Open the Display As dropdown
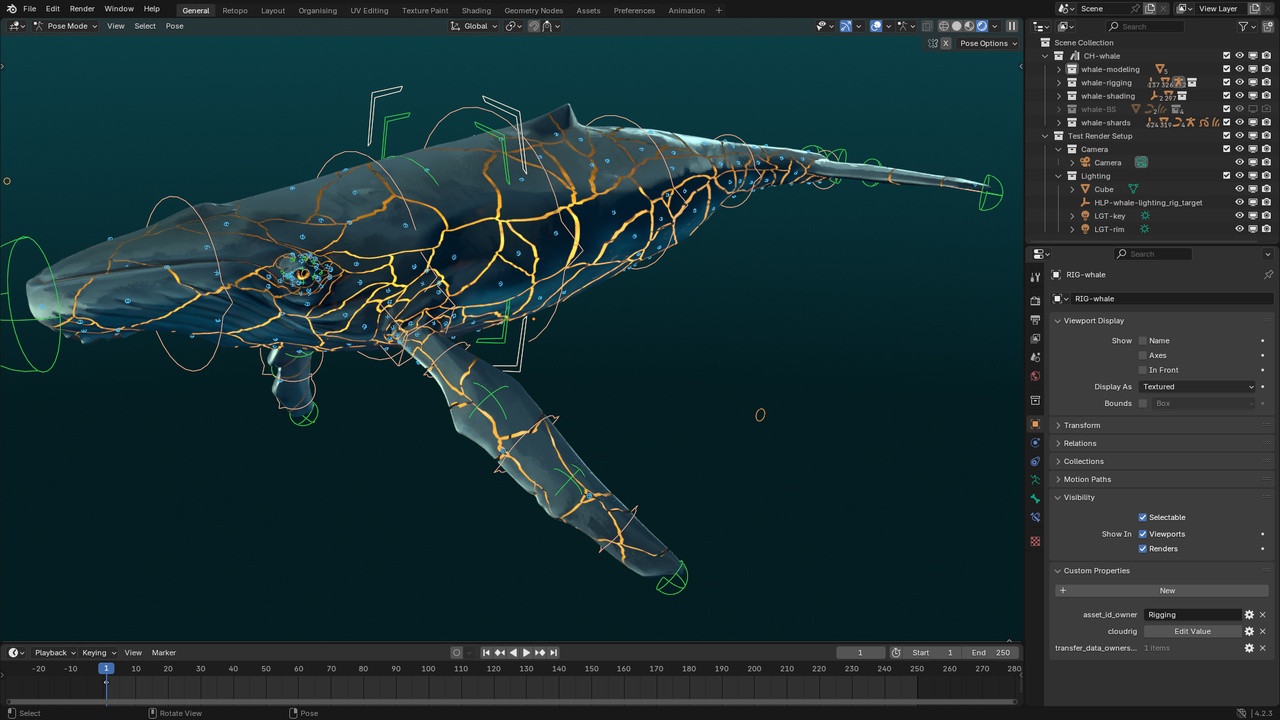 [x=1197, y=387]
